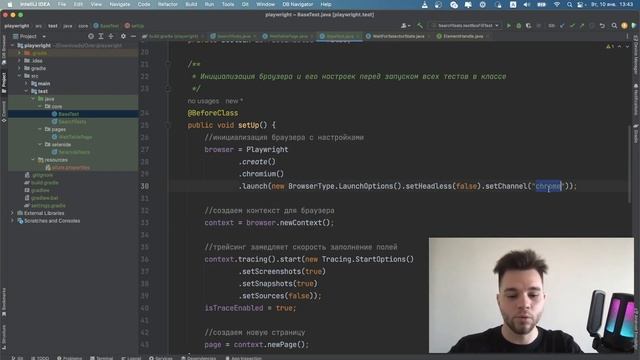The width and height of the screenshot is (640, 360).
Task: Click Expand All icon in Project panel
Action: 101,36
